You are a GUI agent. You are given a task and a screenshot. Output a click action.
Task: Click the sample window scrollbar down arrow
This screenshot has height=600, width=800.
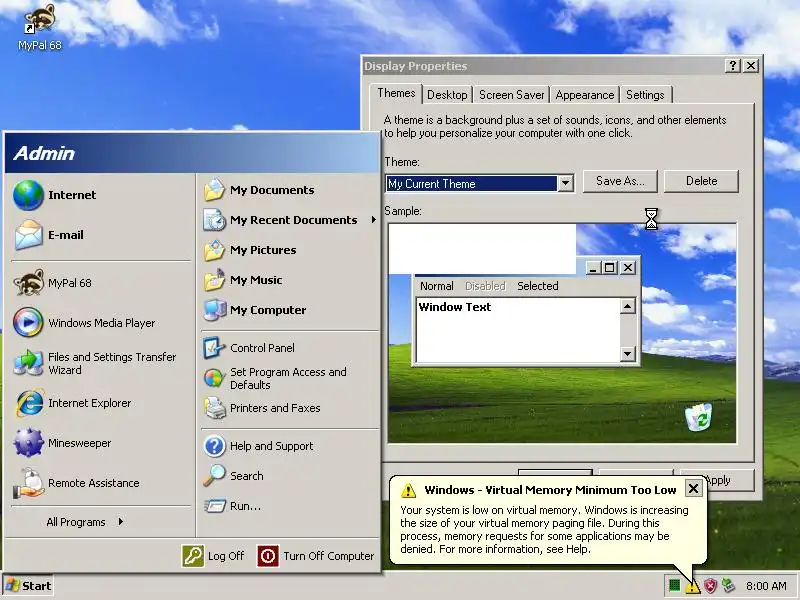pyautogui.click(x=628, y=354)
